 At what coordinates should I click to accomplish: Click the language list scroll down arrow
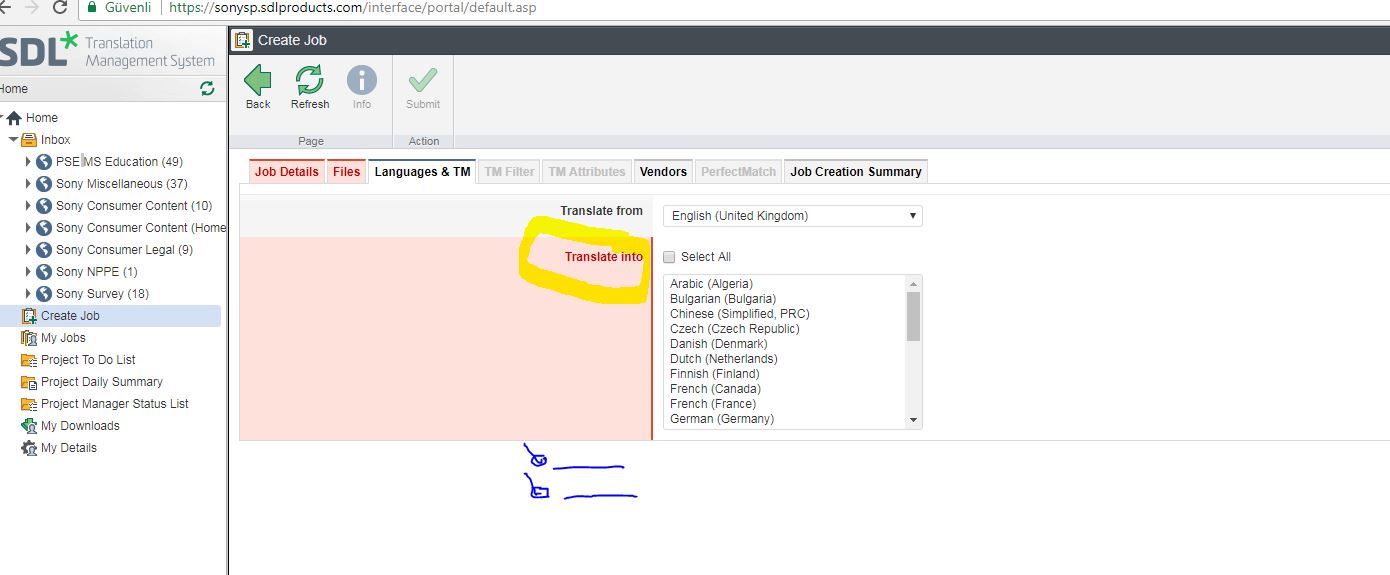[x=913, y=420]
